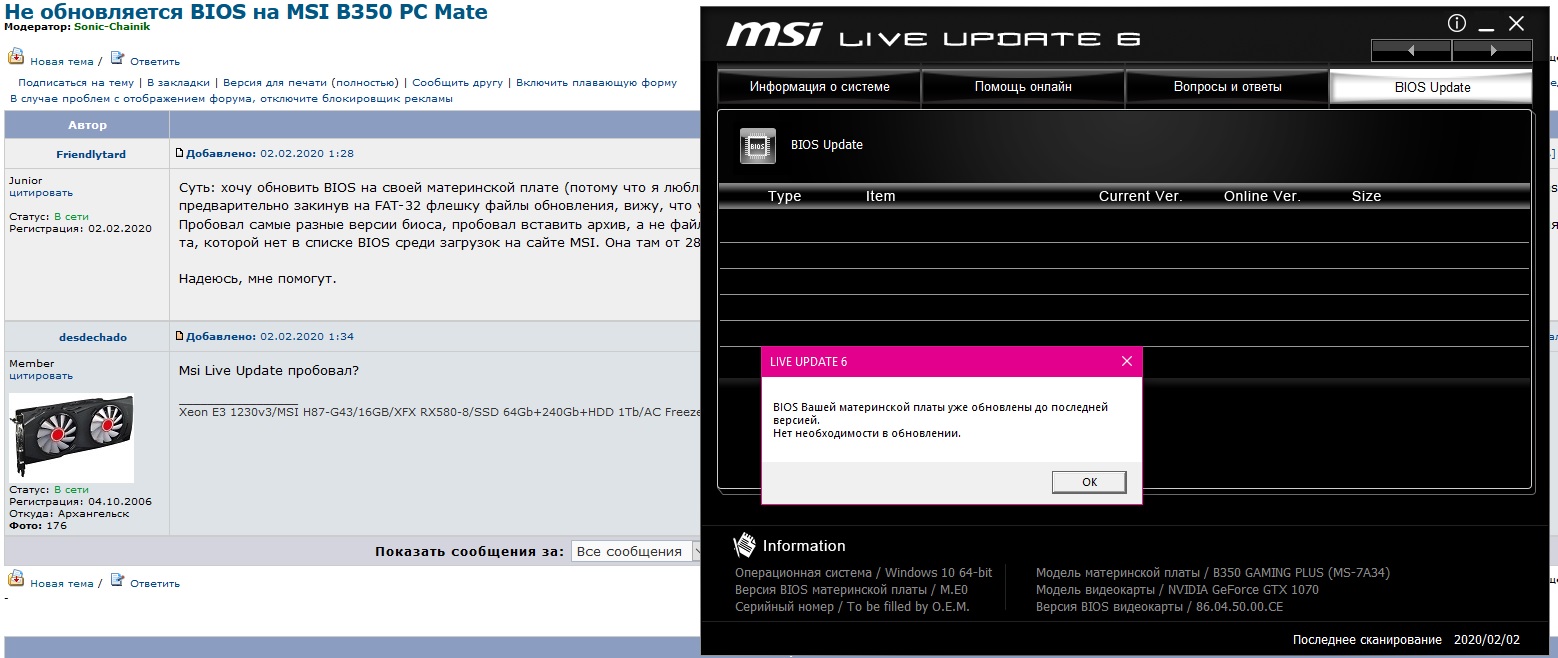The width and height of the screenshot is (1558, 658).
Task: Click post icon next to 02.02.2020 1:34
Action: click(180, 337)
